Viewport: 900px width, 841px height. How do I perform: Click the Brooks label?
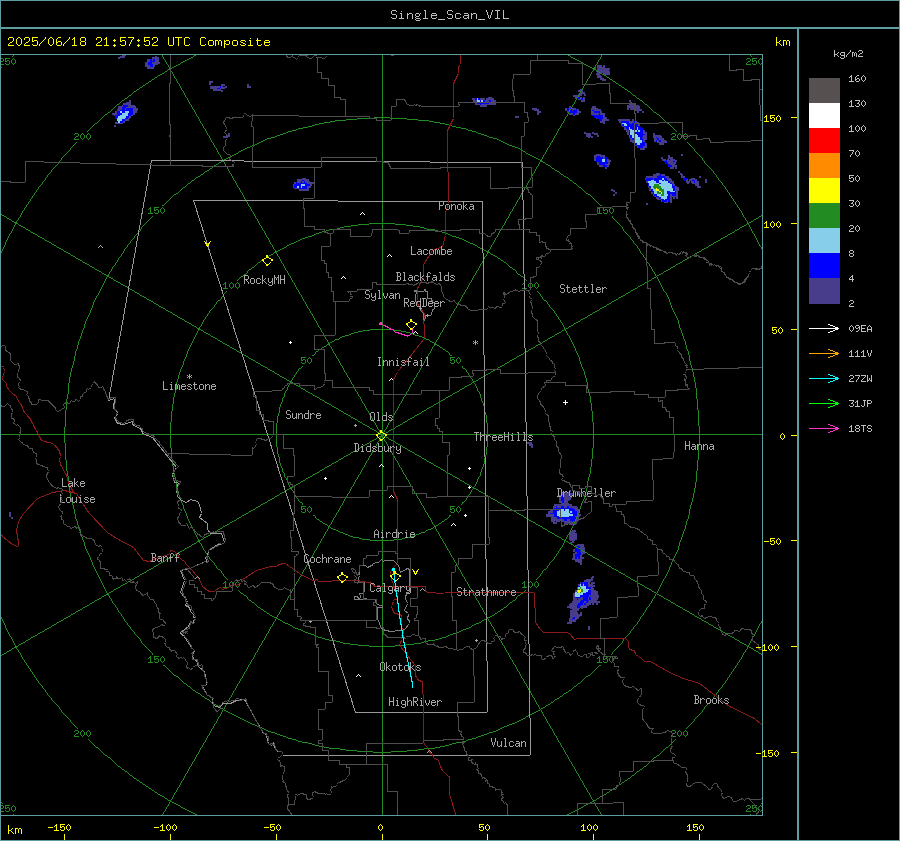point(711,700)
